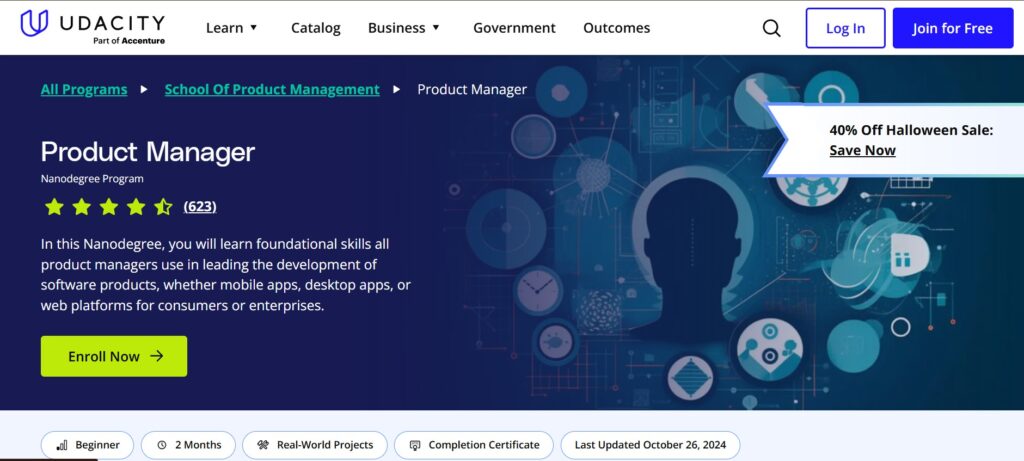The width and height of the screenshot is (1024, 461).
Task: Click the clock icon beside 2 Months
Action: pos(162,445)
